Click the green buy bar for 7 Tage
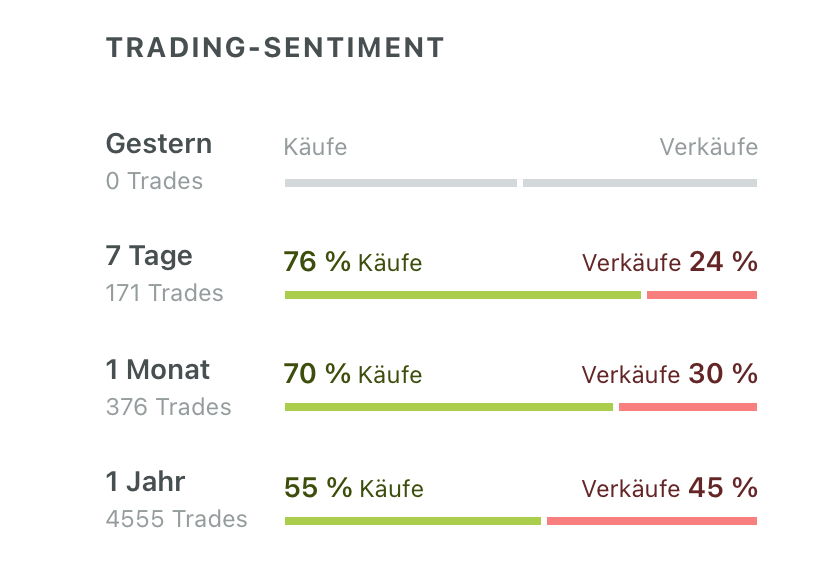 click(462, 295)
